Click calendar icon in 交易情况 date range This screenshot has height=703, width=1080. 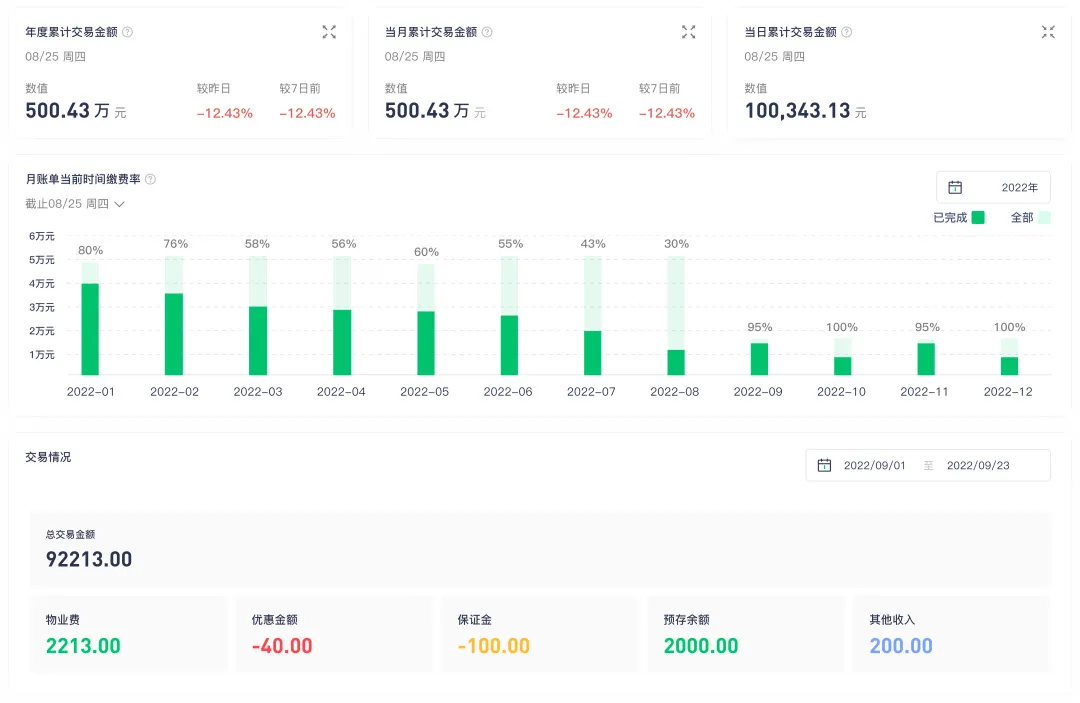click(x=824, y=465)
